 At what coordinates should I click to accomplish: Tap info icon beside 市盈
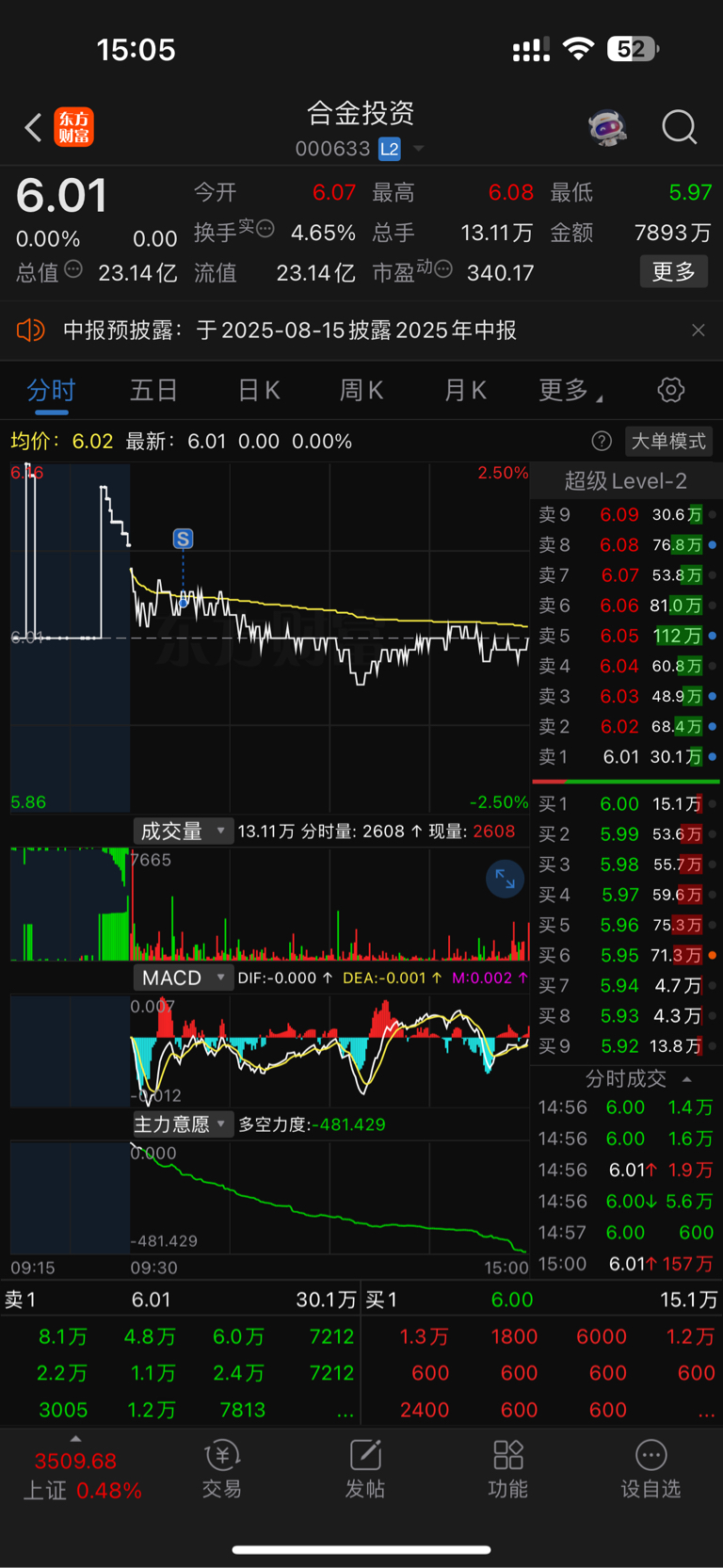point(443,269)
